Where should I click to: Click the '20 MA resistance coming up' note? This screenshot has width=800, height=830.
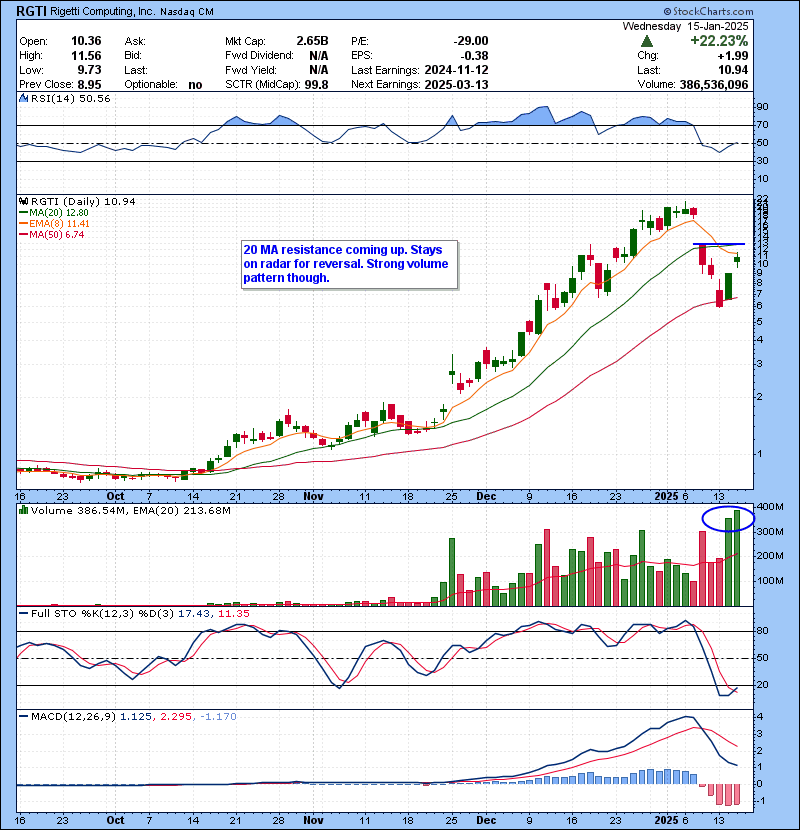(x=349, y=264)
